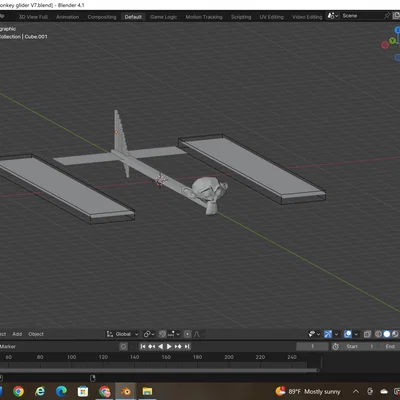Open File Explorer from taskbar
Viewport: 400px width, 400px height.
click(147, 391)
